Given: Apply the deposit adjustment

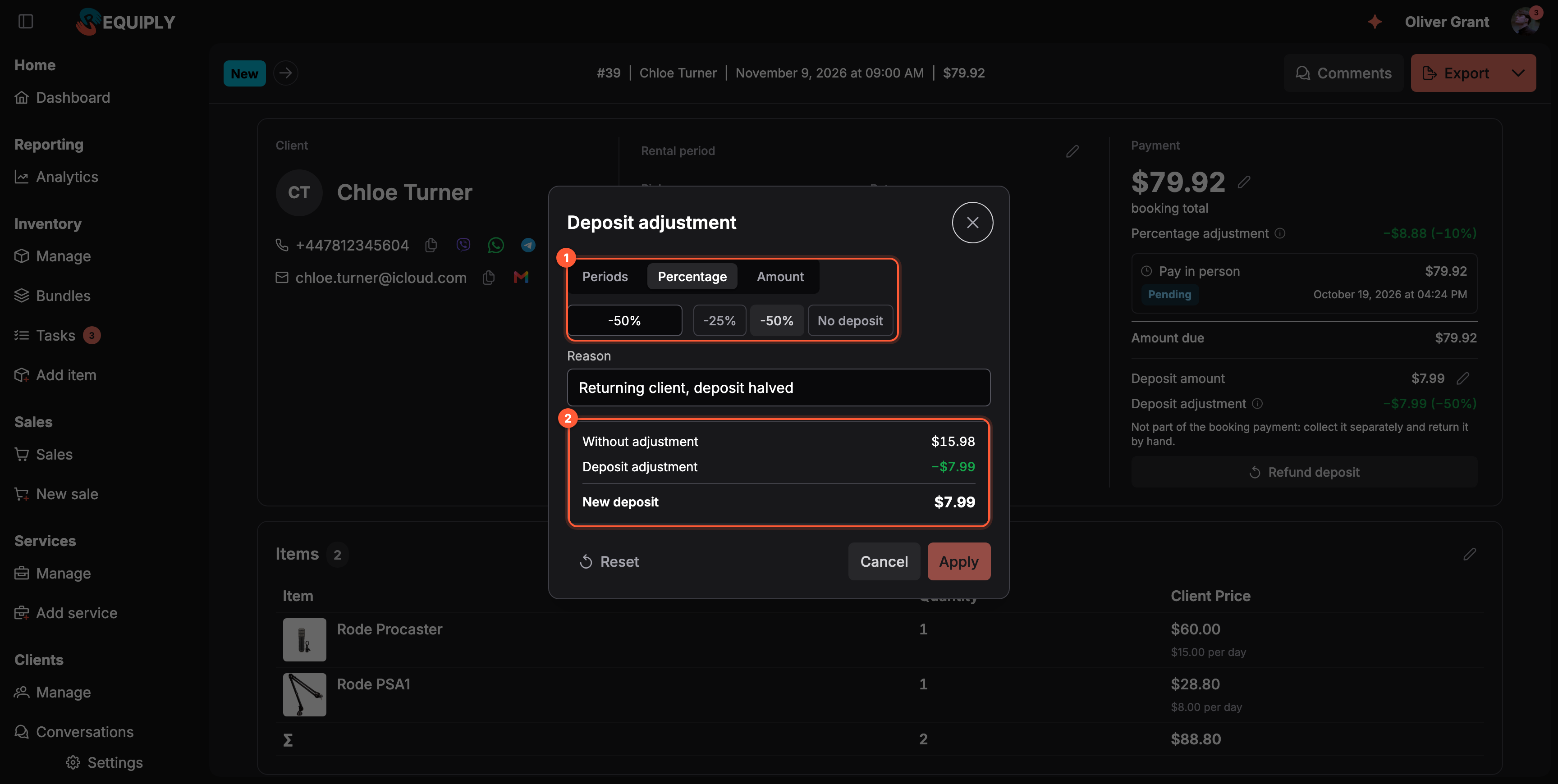Looking at the screenshot, I should tap(958, 561).
